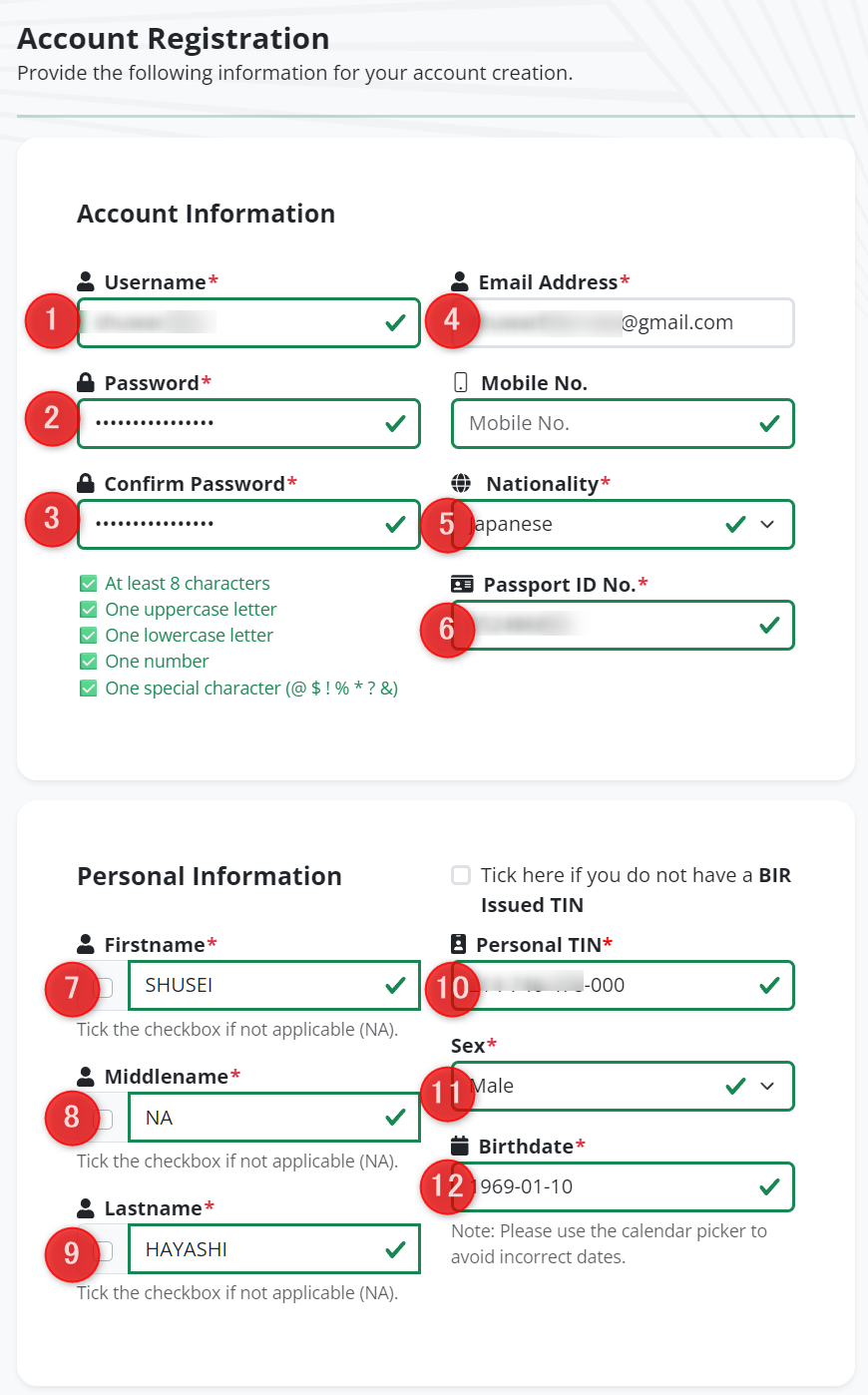Tick the Middlename not applicable checkbox
This screenshot has height=1395, width=868.
(105, 1120)
